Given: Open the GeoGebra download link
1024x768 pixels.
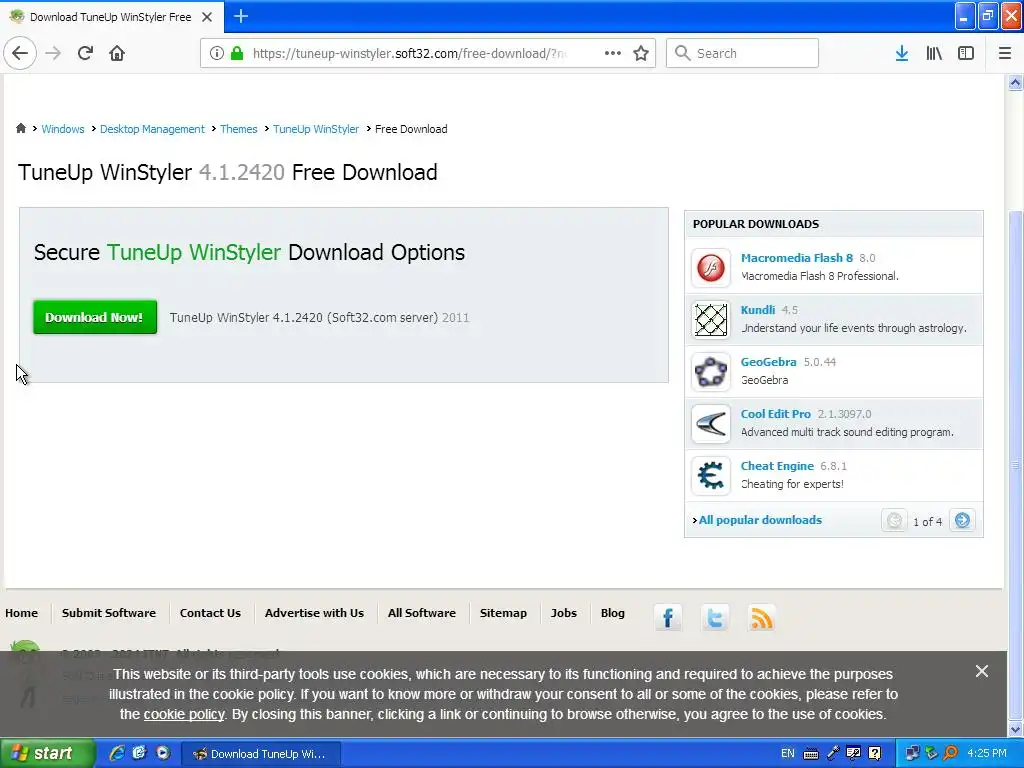Looking at the screenshot, I should [768, 362].
